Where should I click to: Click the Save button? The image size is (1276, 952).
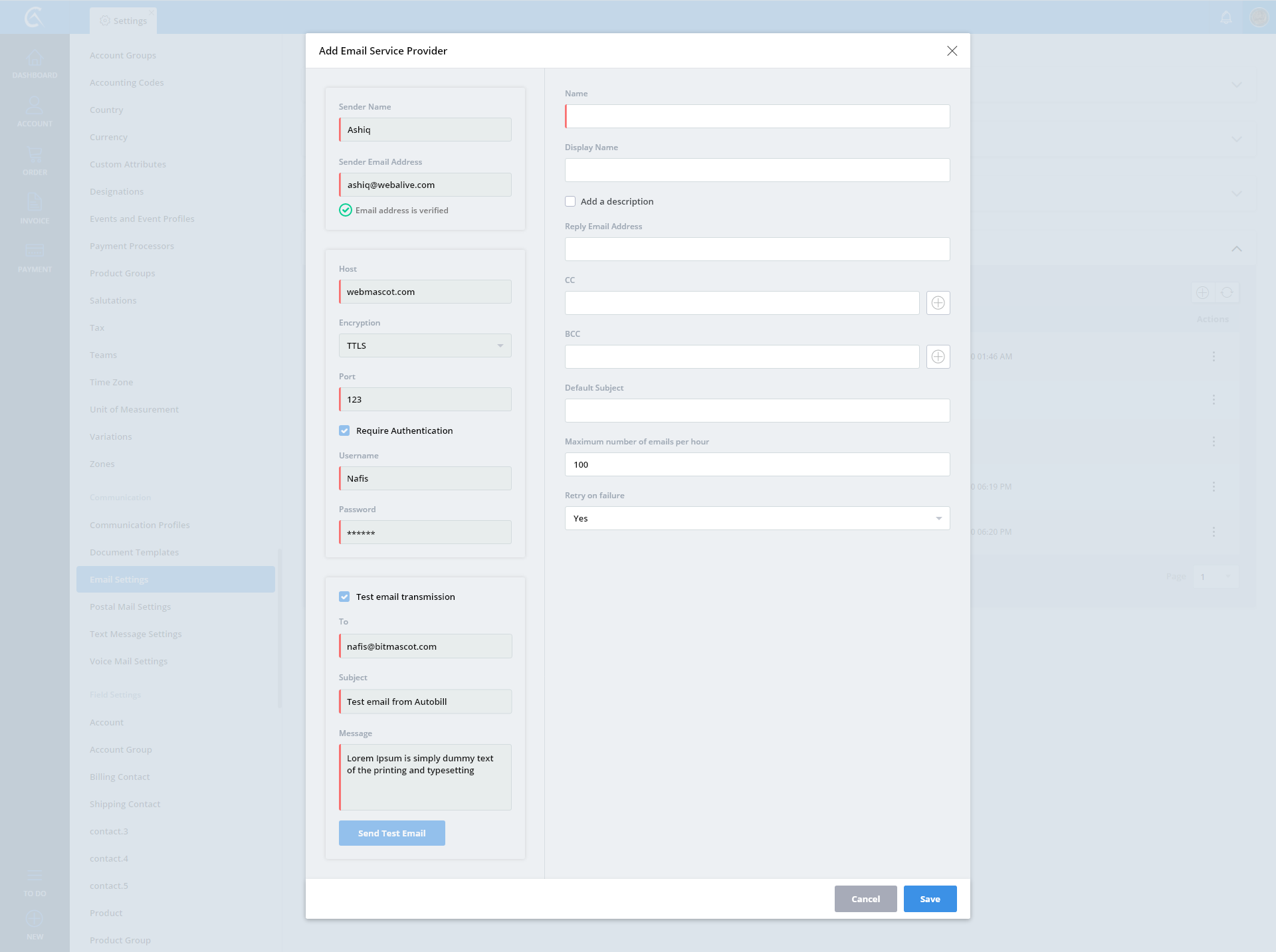point(930,899)
